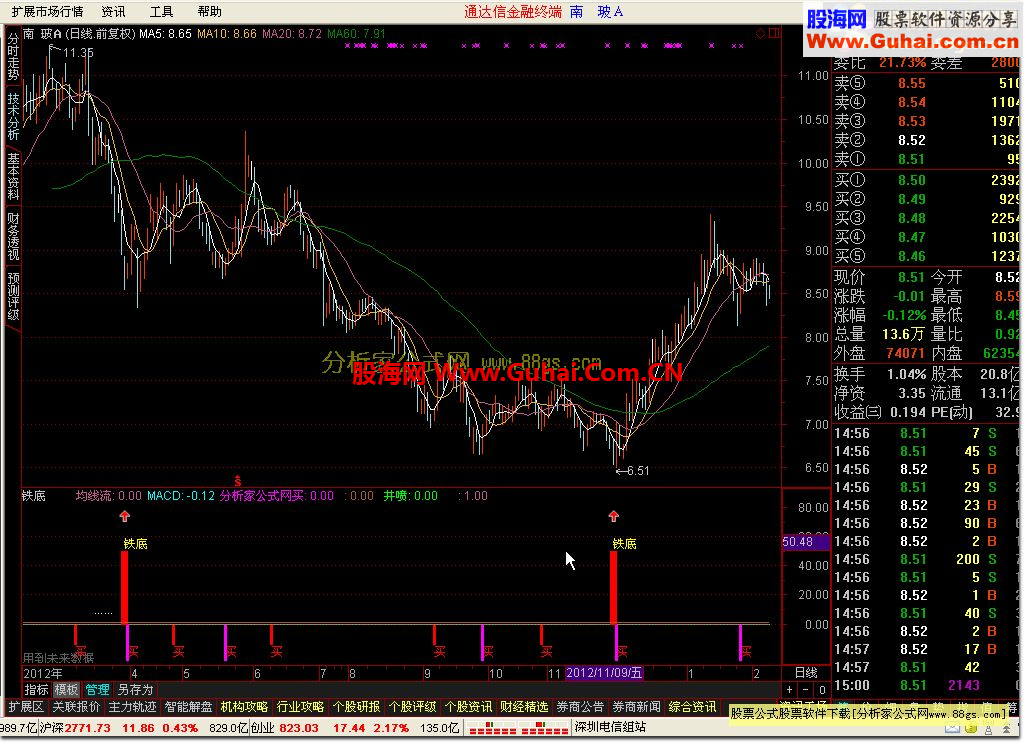Click the red S marker below price chart

click(x=238, y=482)
